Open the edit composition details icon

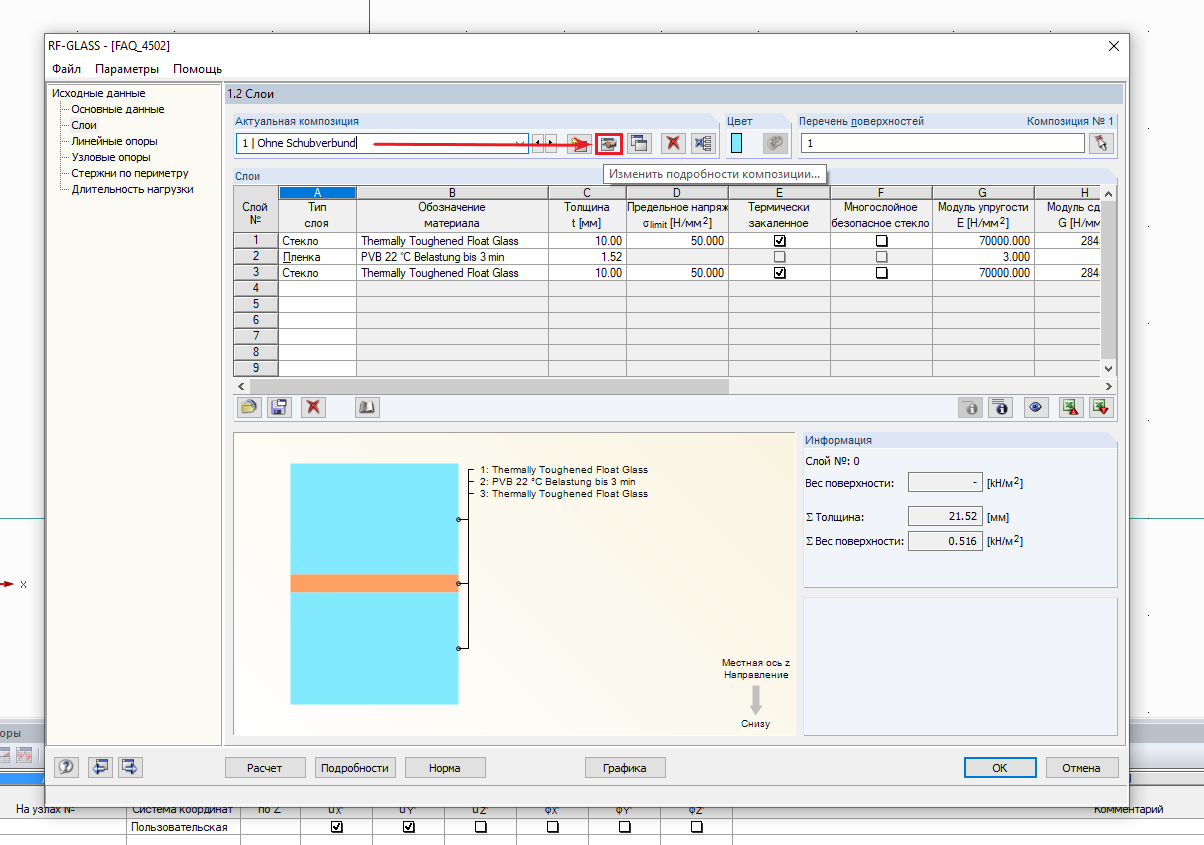coord(608,144)
